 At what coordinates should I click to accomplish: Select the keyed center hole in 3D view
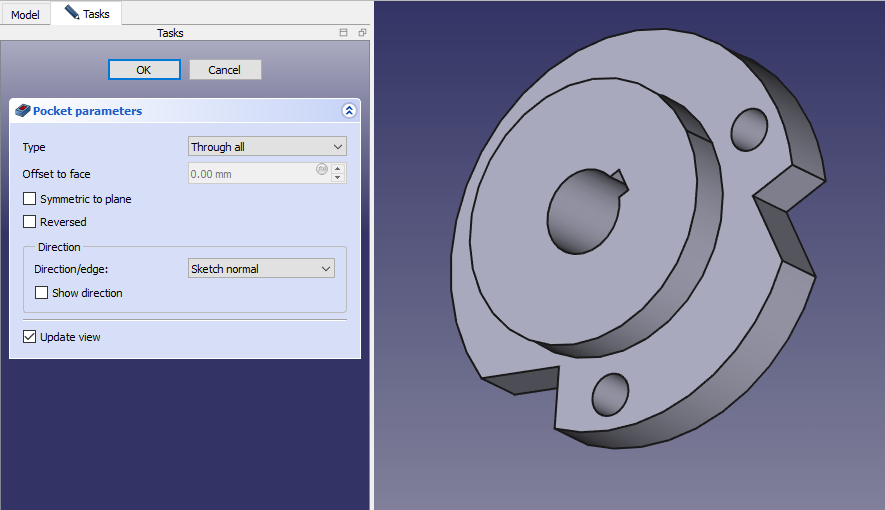(x=582, y=211)
